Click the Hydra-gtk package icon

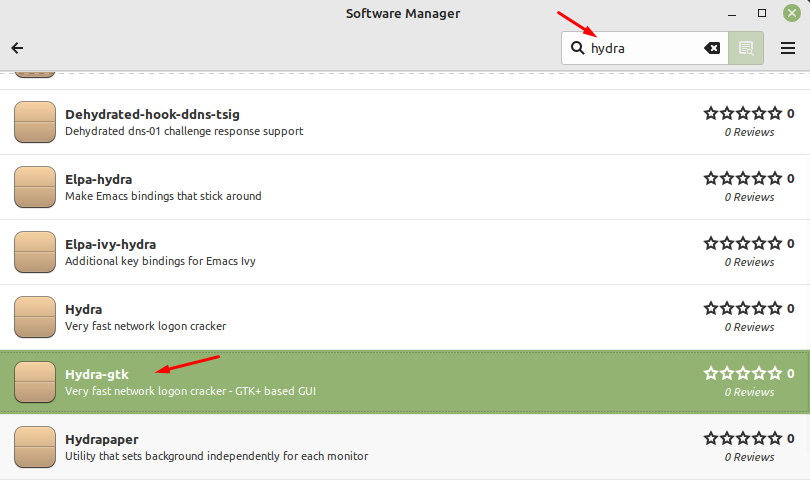pyautogui.click(x=35, y=382)
